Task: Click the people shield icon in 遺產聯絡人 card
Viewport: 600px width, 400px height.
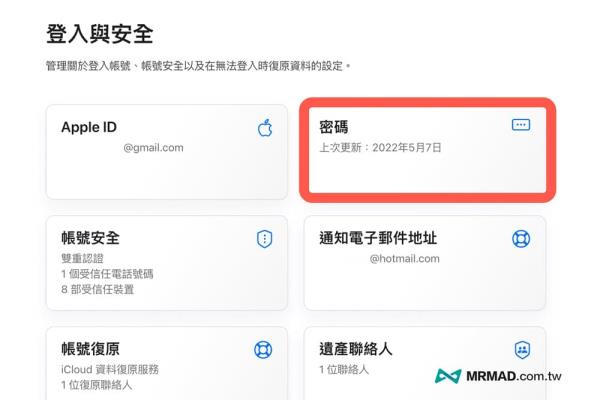Action: (522, 349)
